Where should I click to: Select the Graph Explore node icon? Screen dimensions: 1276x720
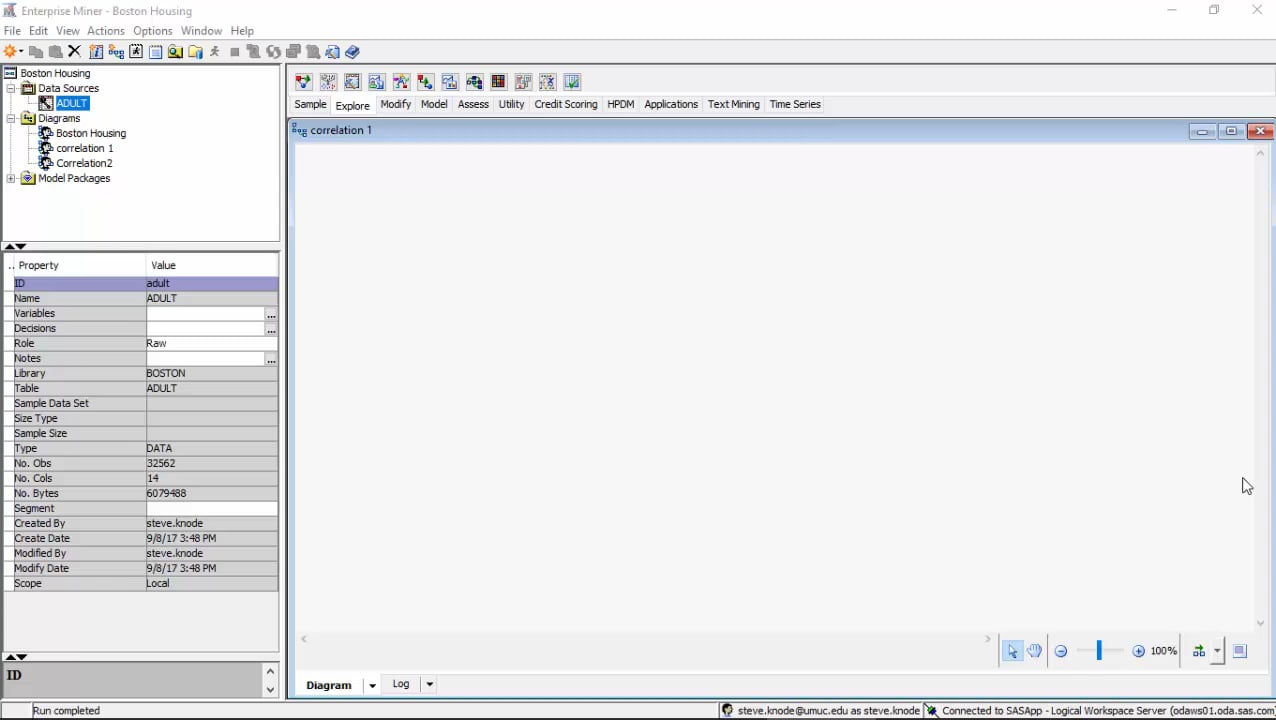pos(376,82)
